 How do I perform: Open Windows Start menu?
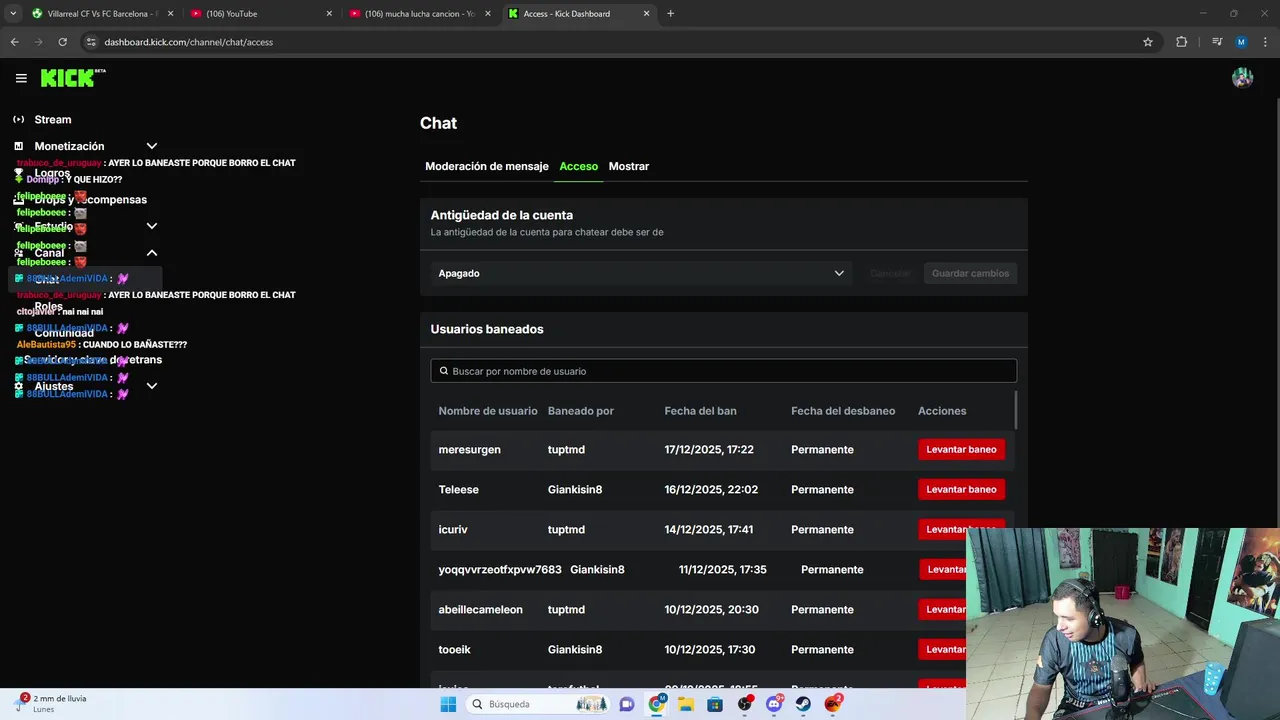click(x=448, y=704)
